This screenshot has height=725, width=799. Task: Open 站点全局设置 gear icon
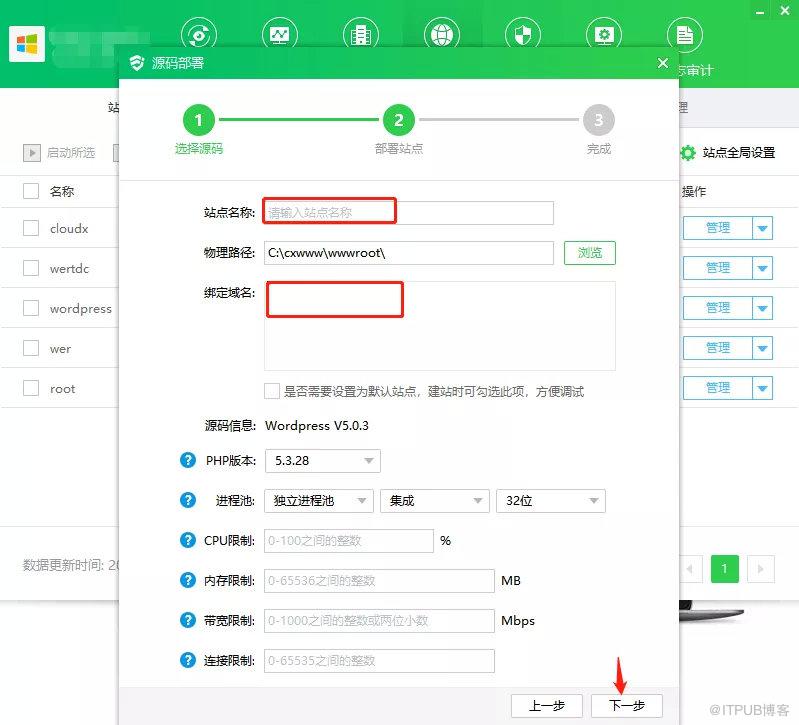click(688, 152)
